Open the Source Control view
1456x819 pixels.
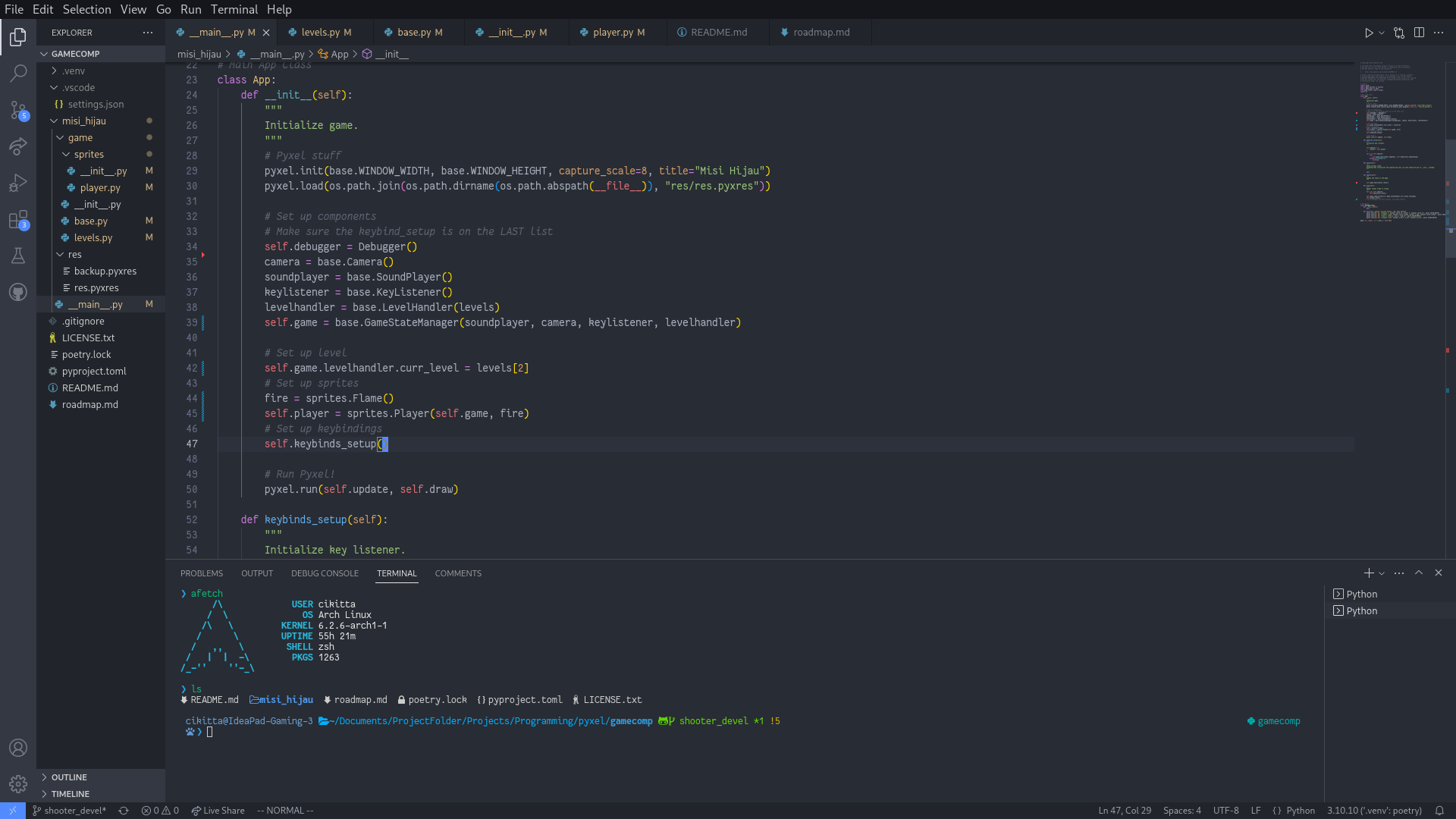[18, 110]
